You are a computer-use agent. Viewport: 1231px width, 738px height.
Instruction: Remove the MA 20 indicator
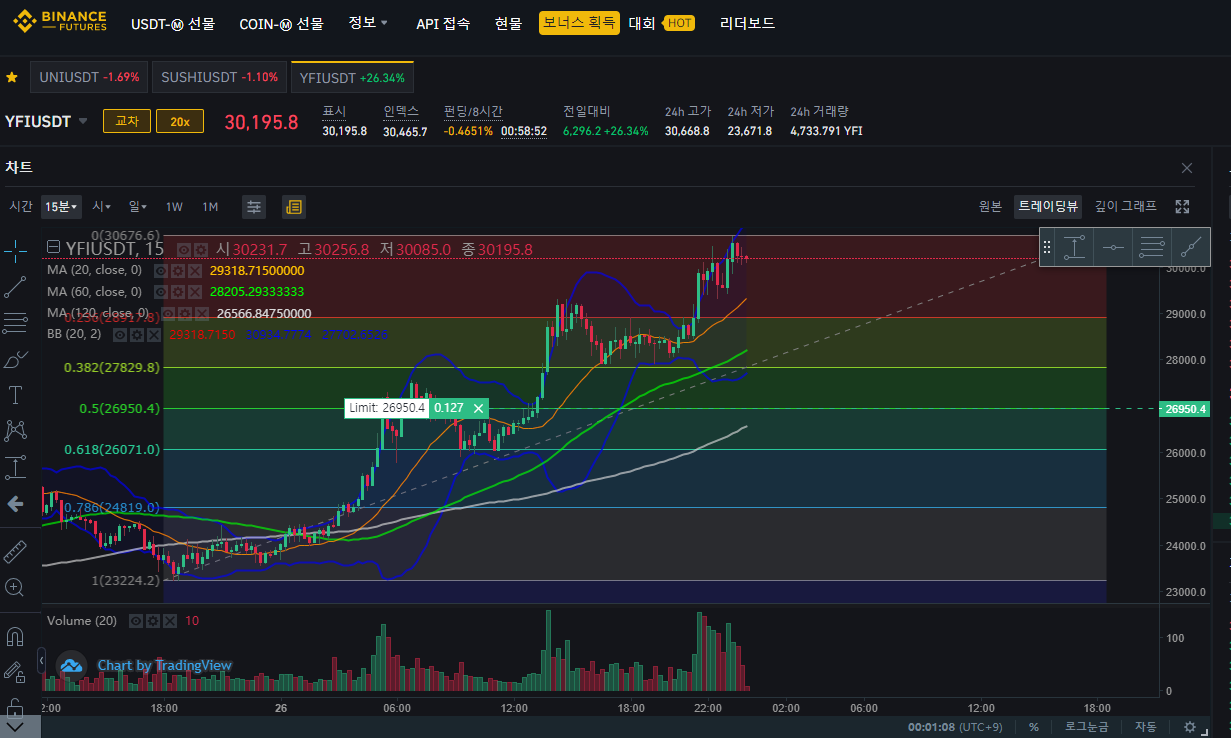[x=195, y=270]
